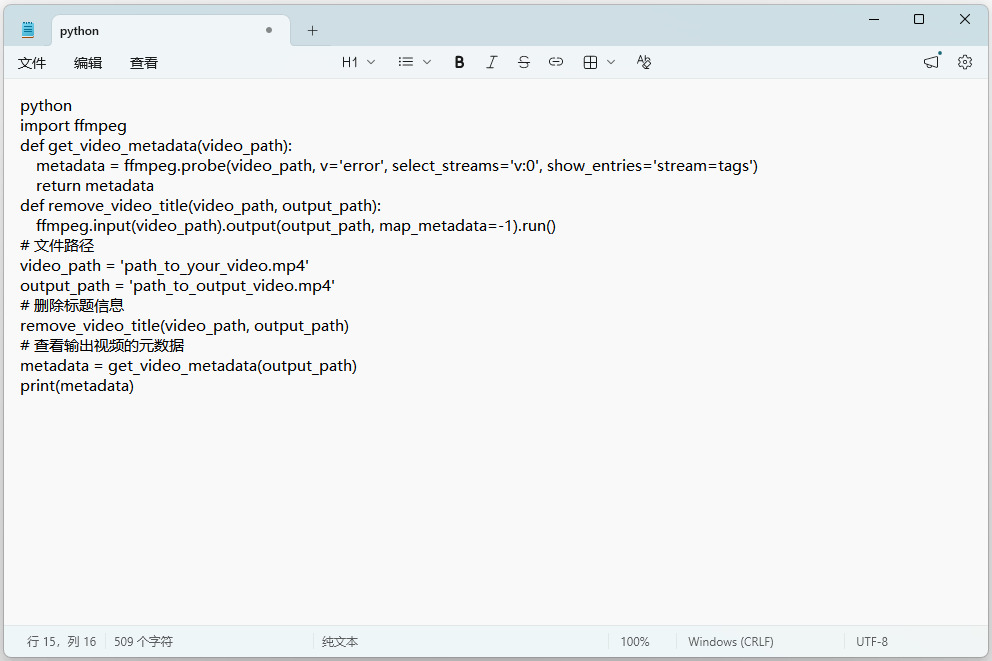This screenshot has height=661, width=992.
Task: Clear text formatting
Action: coord(643,62)
